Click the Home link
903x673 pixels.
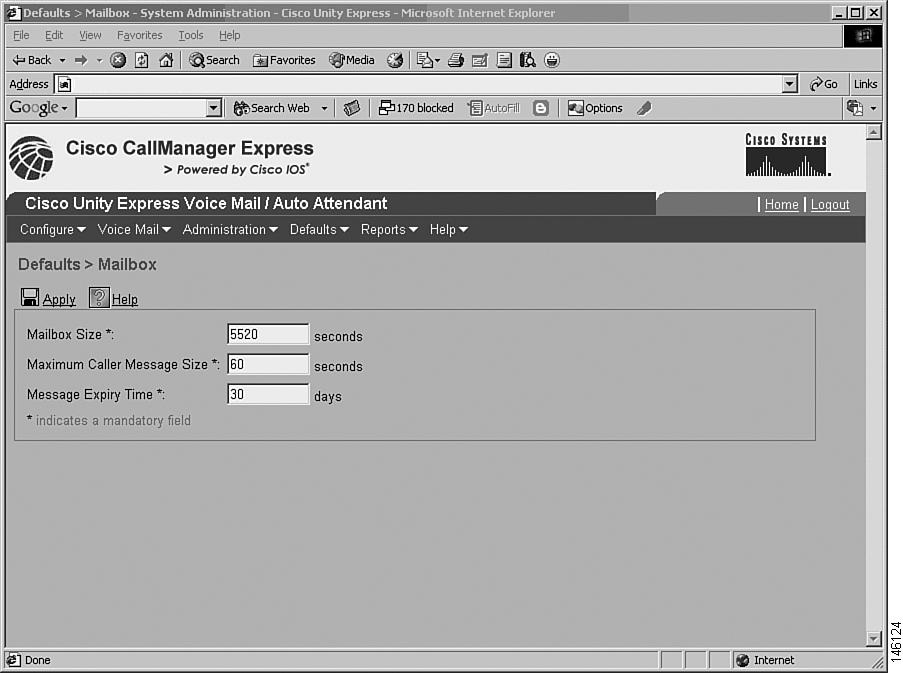pos(781,204)
